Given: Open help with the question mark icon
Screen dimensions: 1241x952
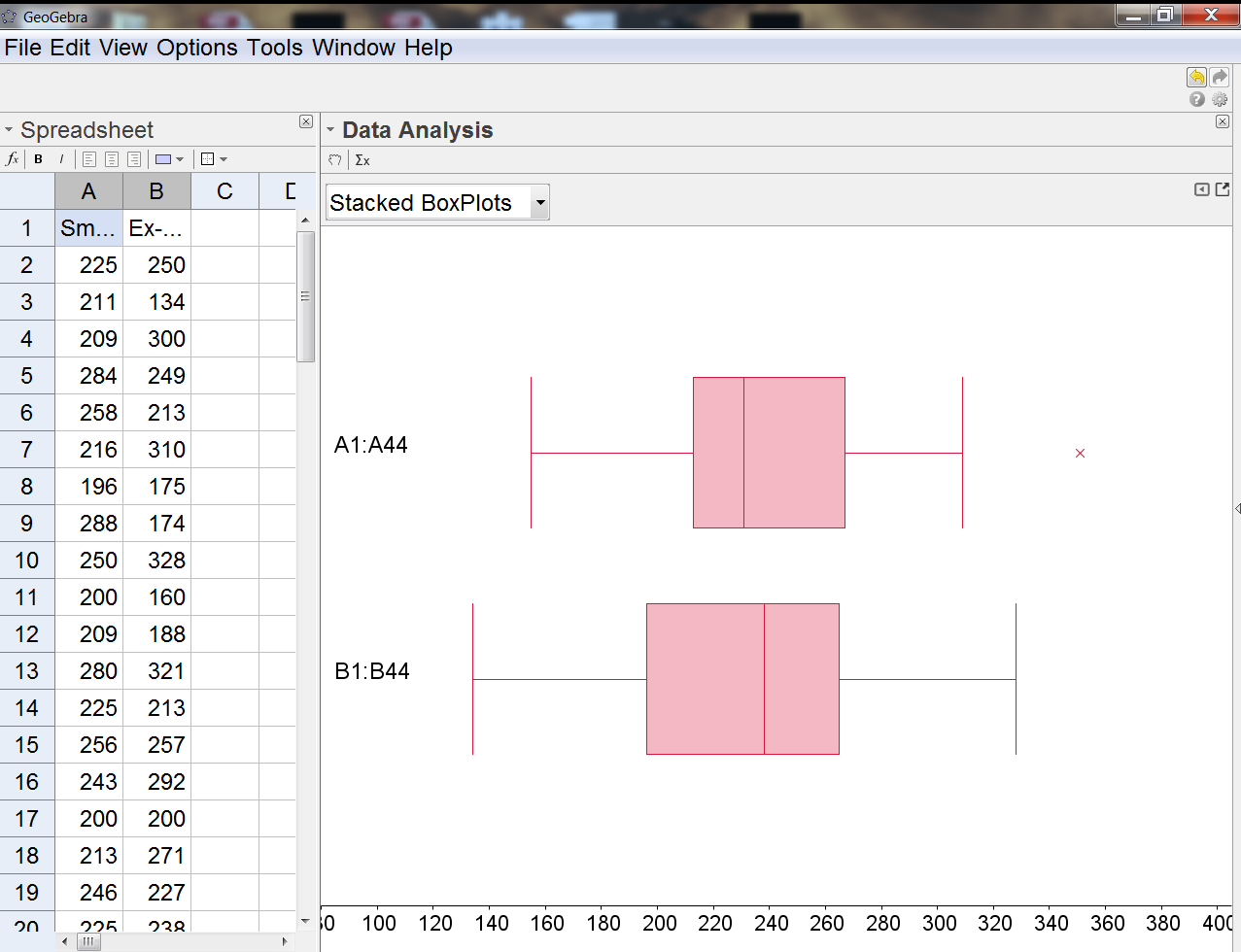Looking at the screenshot, I should (x=1197, y=99).
